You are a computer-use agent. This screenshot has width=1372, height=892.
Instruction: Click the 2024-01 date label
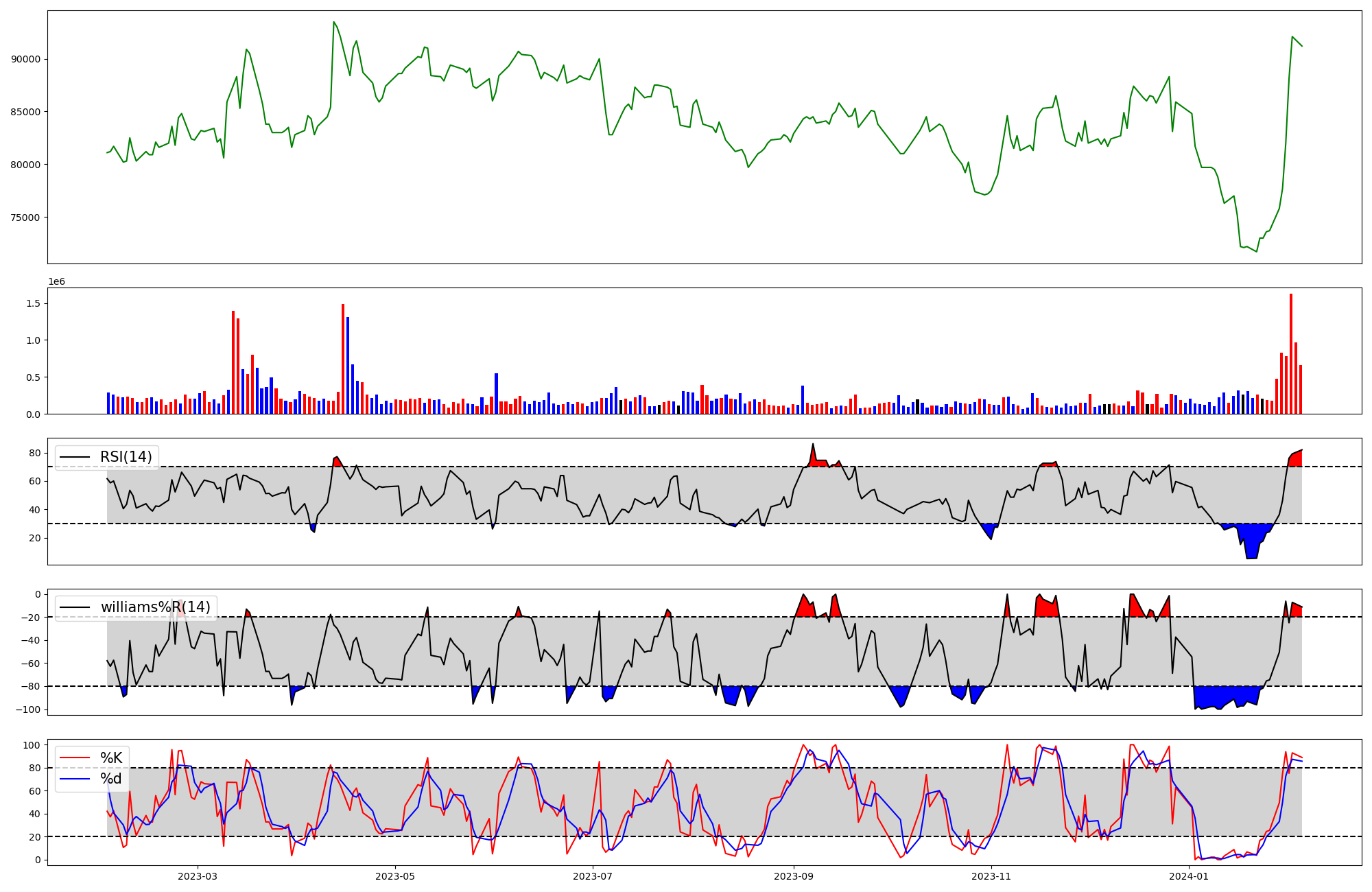point(1189,876)
